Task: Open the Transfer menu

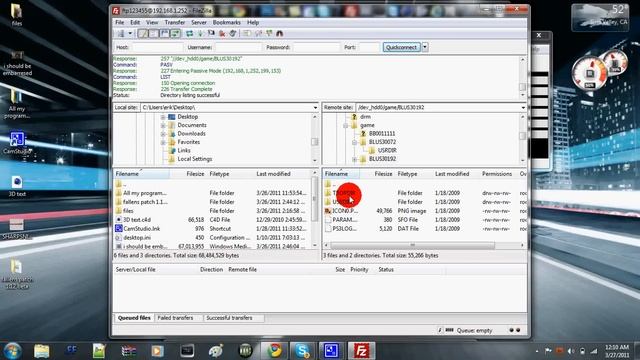Action: [175, 22]
